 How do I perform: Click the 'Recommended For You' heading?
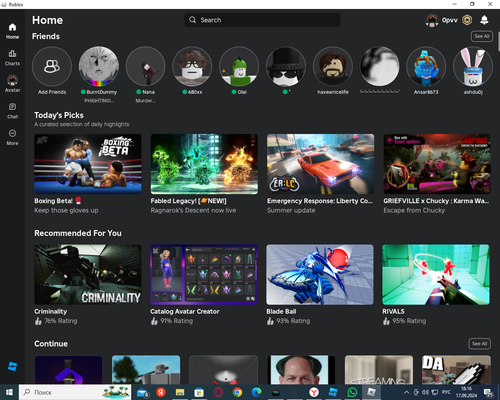click(x=78, y=233)
